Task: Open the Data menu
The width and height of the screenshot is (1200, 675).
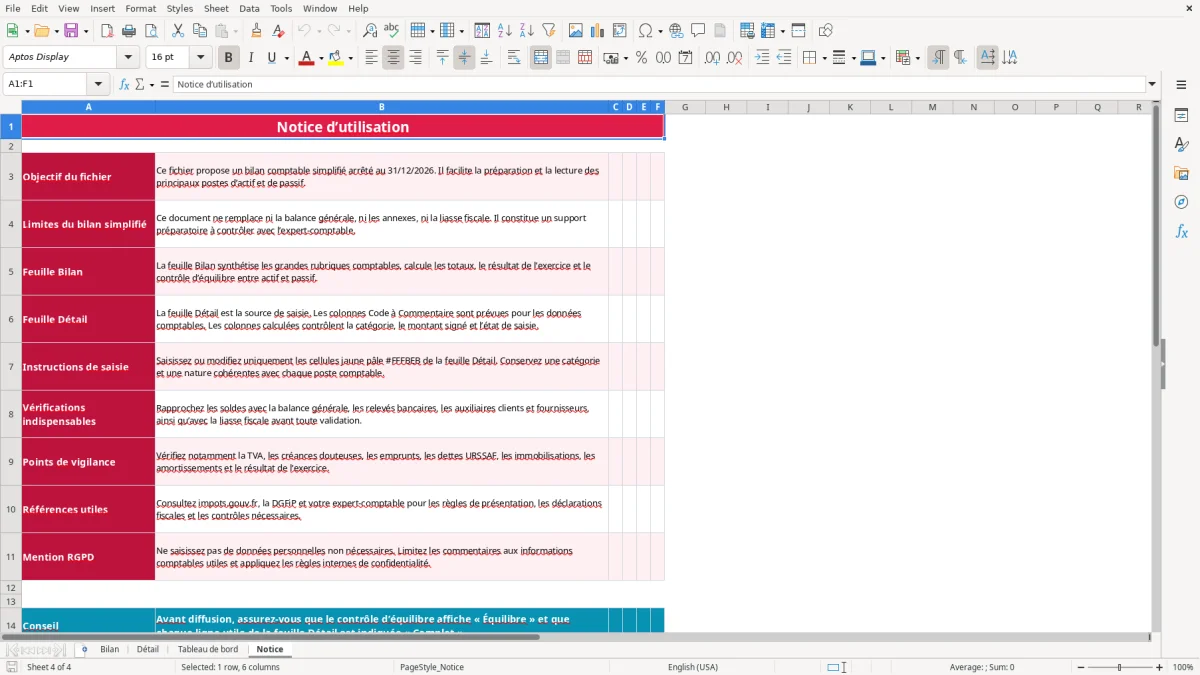Action: tap(250, 8)
